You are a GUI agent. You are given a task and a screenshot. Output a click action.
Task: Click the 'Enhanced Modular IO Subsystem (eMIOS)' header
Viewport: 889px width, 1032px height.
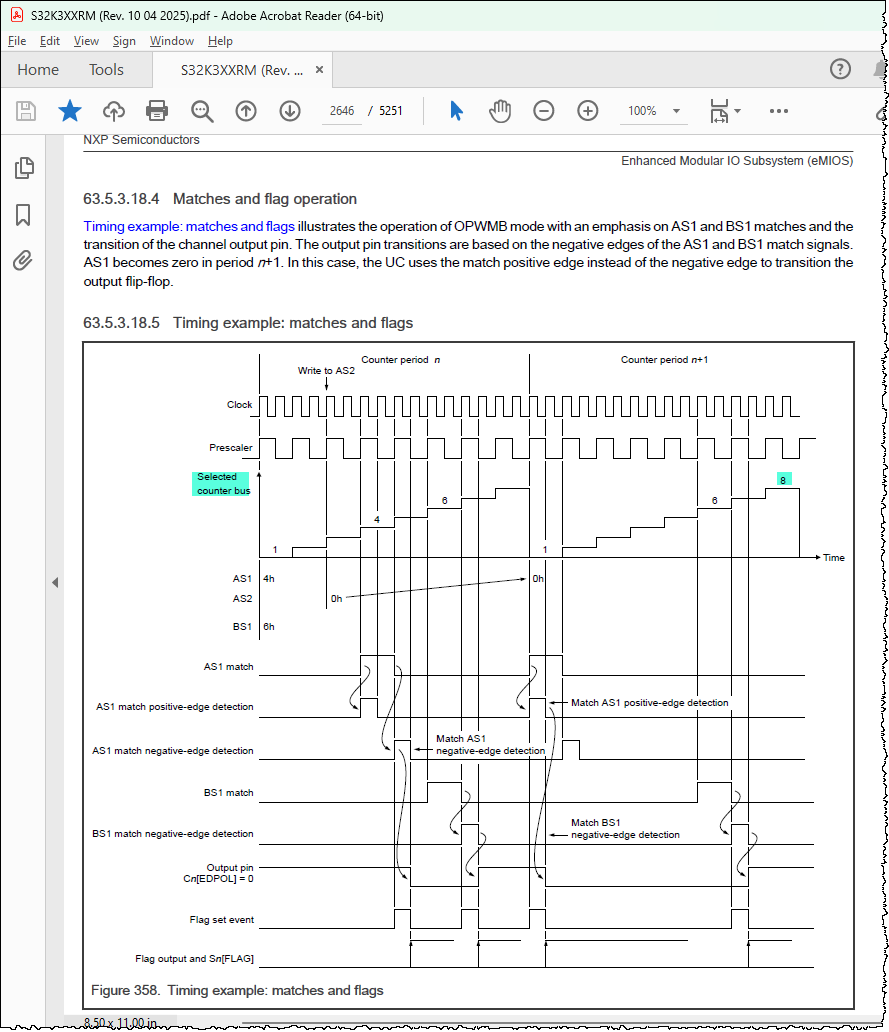click(737, 161)
